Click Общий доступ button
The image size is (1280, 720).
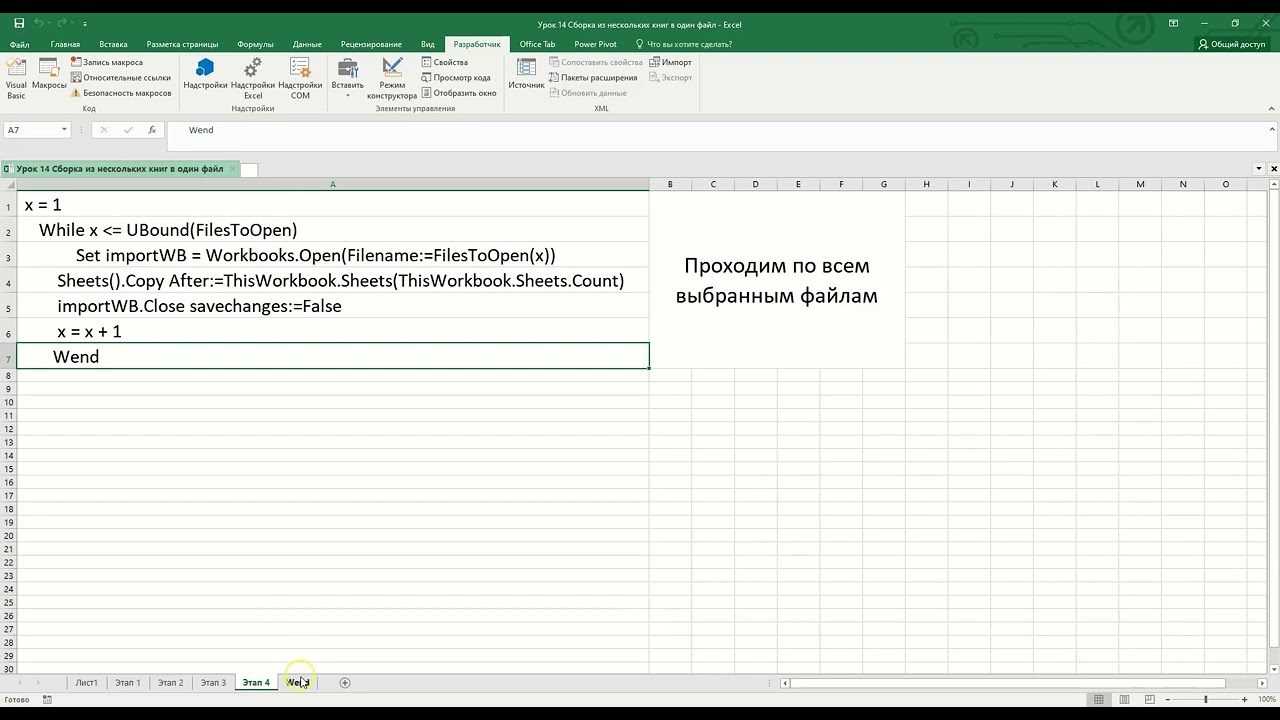1232,44
